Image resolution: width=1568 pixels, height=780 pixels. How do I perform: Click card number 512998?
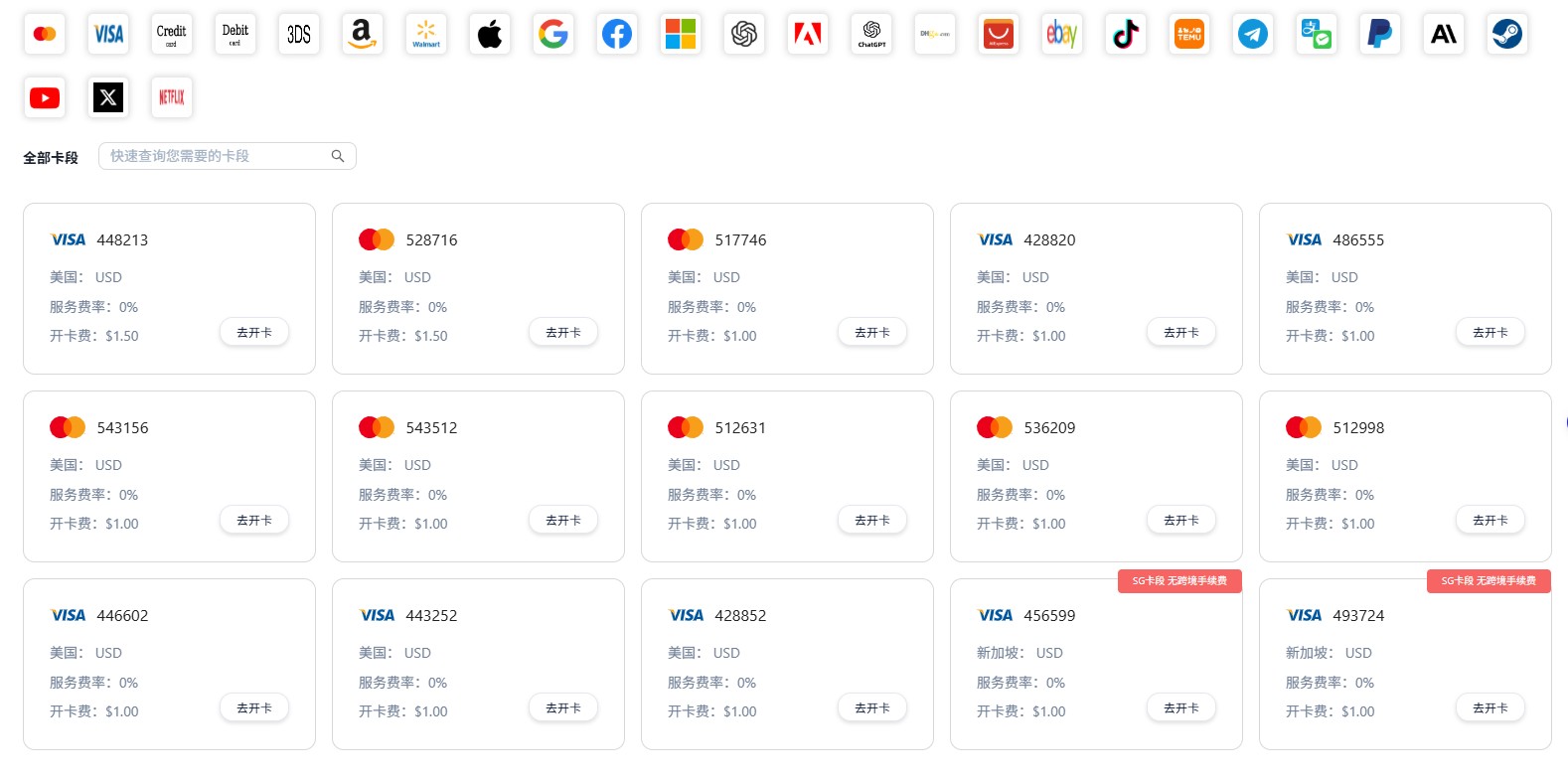point(1358,428)
